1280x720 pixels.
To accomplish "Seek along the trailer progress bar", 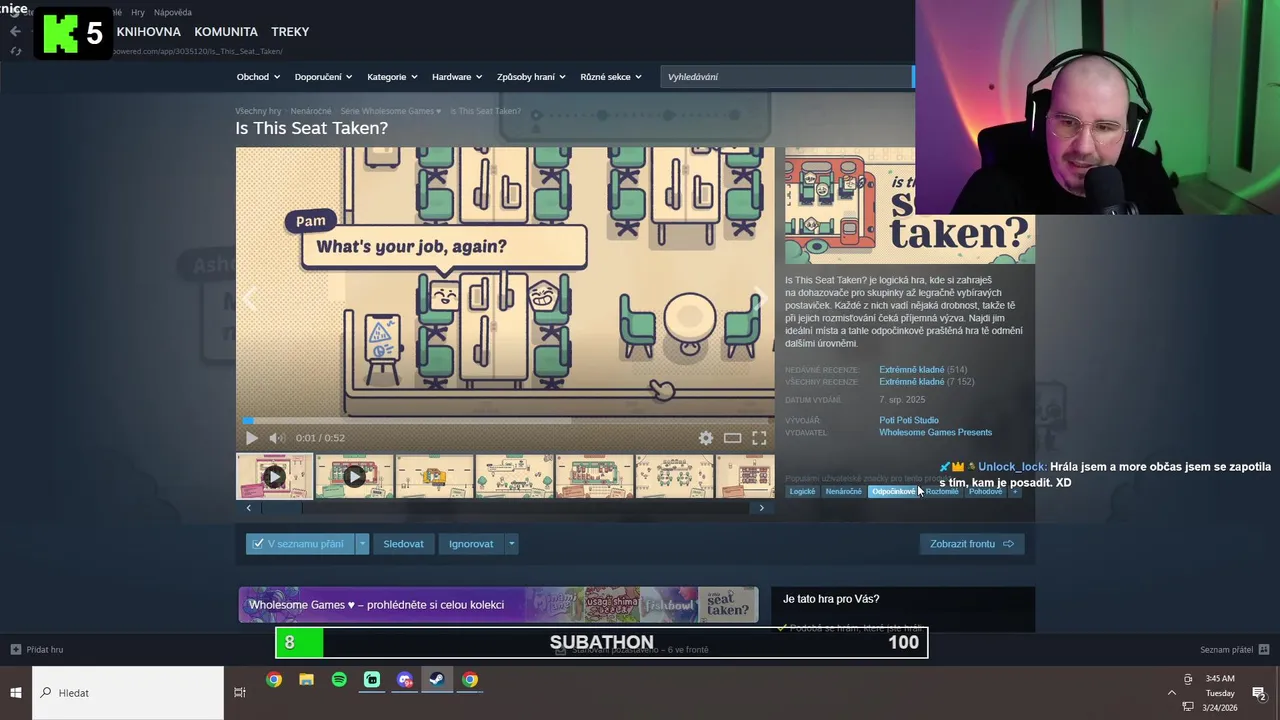I will [505, 421].
